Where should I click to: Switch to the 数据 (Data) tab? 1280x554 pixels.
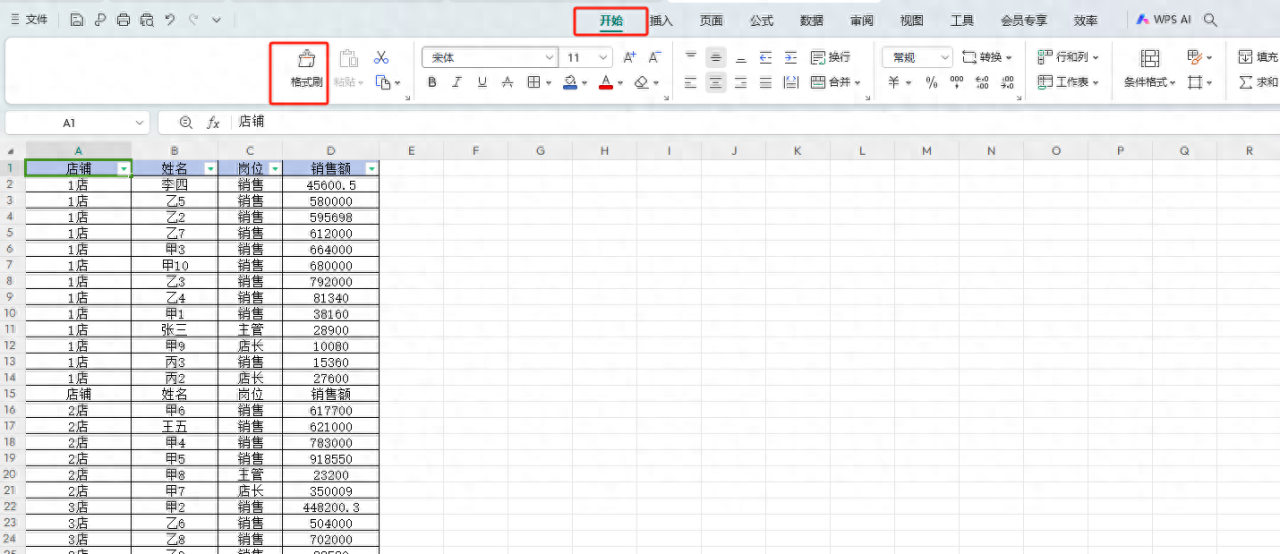coord(812,20)
